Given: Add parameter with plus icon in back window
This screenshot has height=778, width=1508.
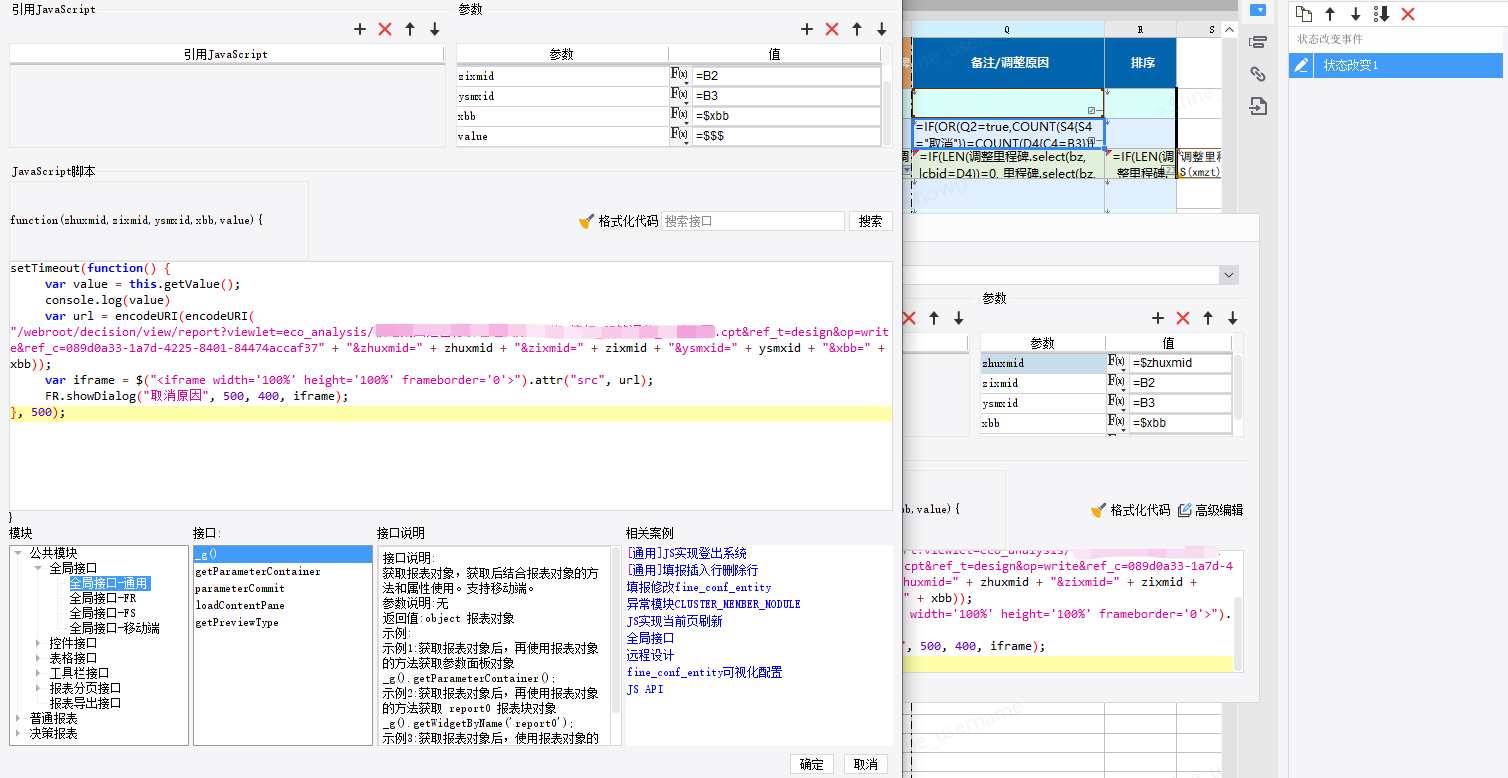Looking at the screenshot, I should (1158, 318).
